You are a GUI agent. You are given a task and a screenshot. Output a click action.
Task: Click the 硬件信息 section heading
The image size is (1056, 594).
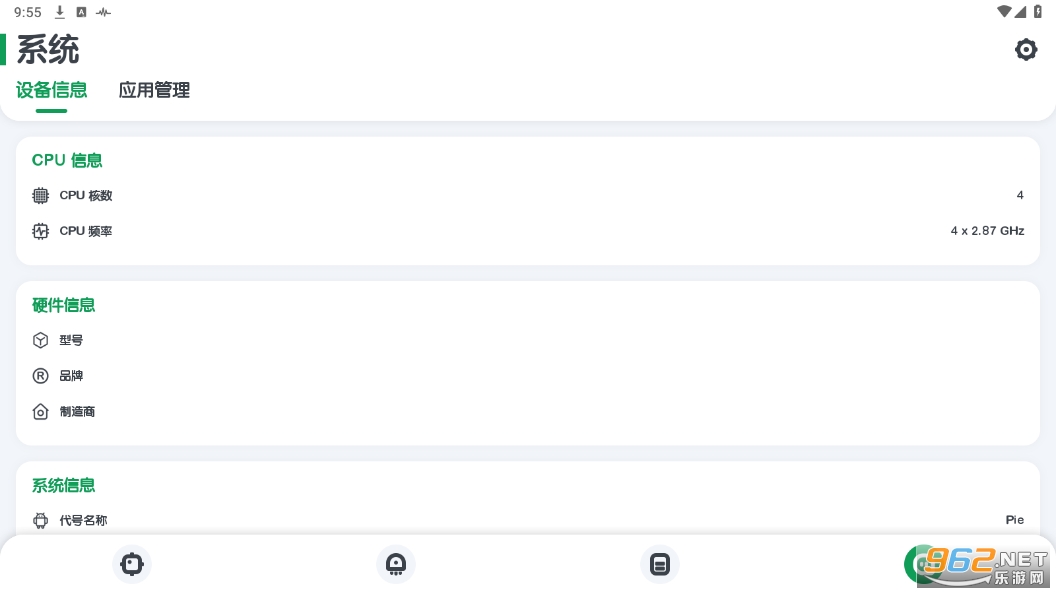click(63, 305)
